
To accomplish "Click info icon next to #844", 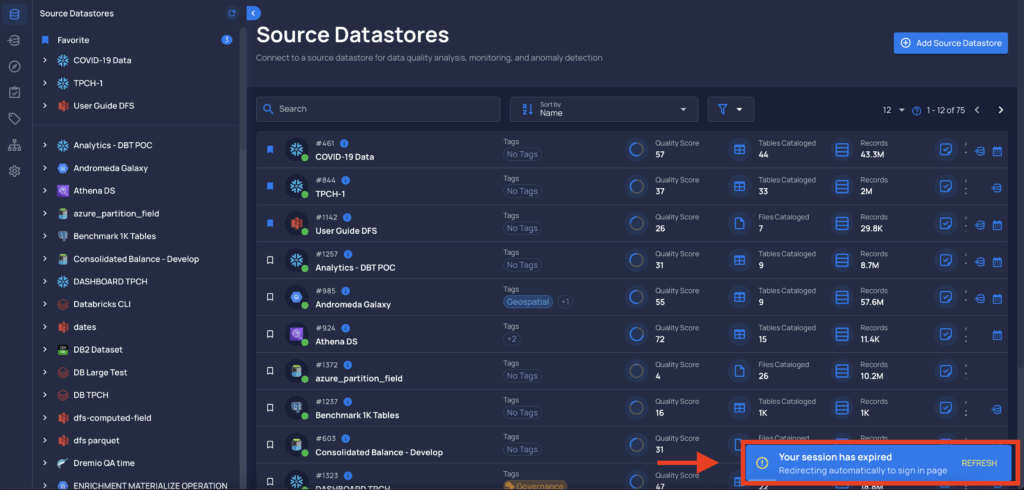I will click(x=345, y=180).
